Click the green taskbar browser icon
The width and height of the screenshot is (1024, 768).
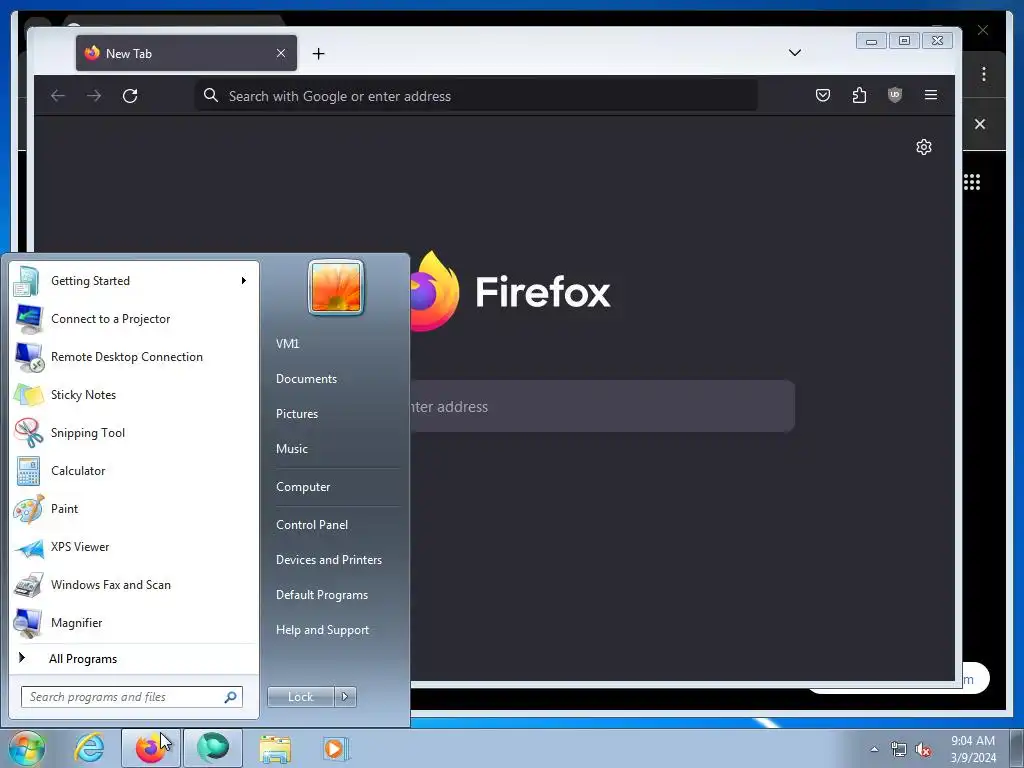point(213,748)
